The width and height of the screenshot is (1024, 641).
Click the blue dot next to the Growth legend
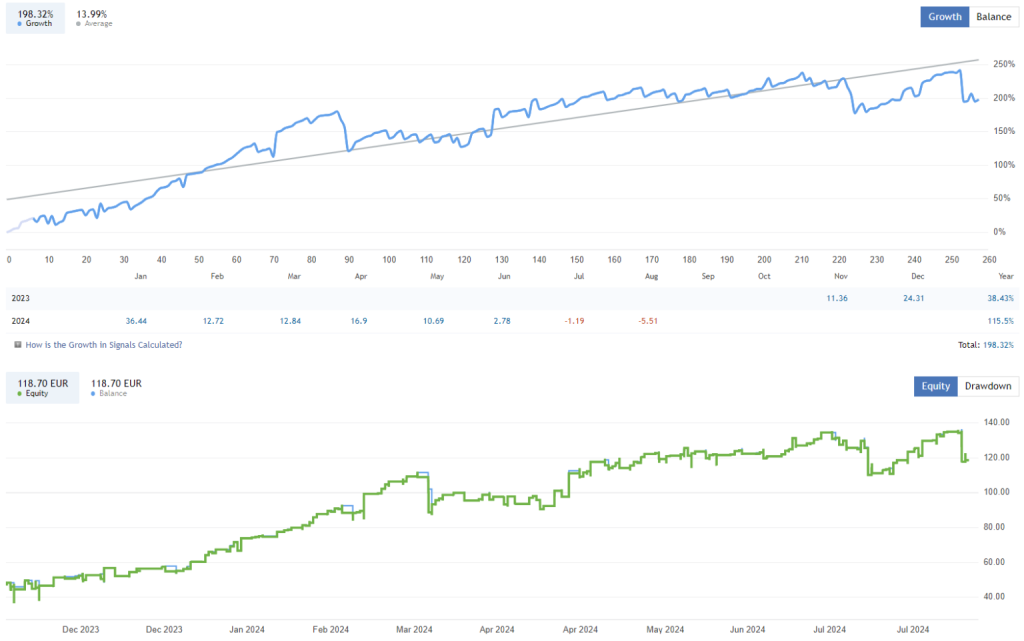click(x=21, y=24)
